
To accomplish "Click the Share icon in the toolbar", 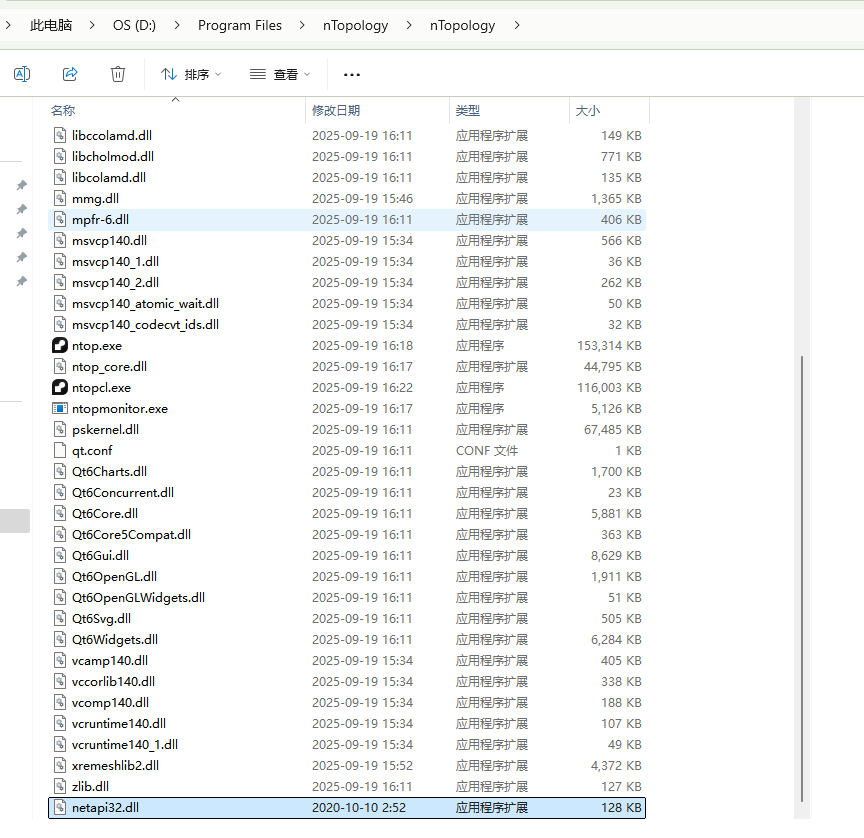I will point(70,74).
